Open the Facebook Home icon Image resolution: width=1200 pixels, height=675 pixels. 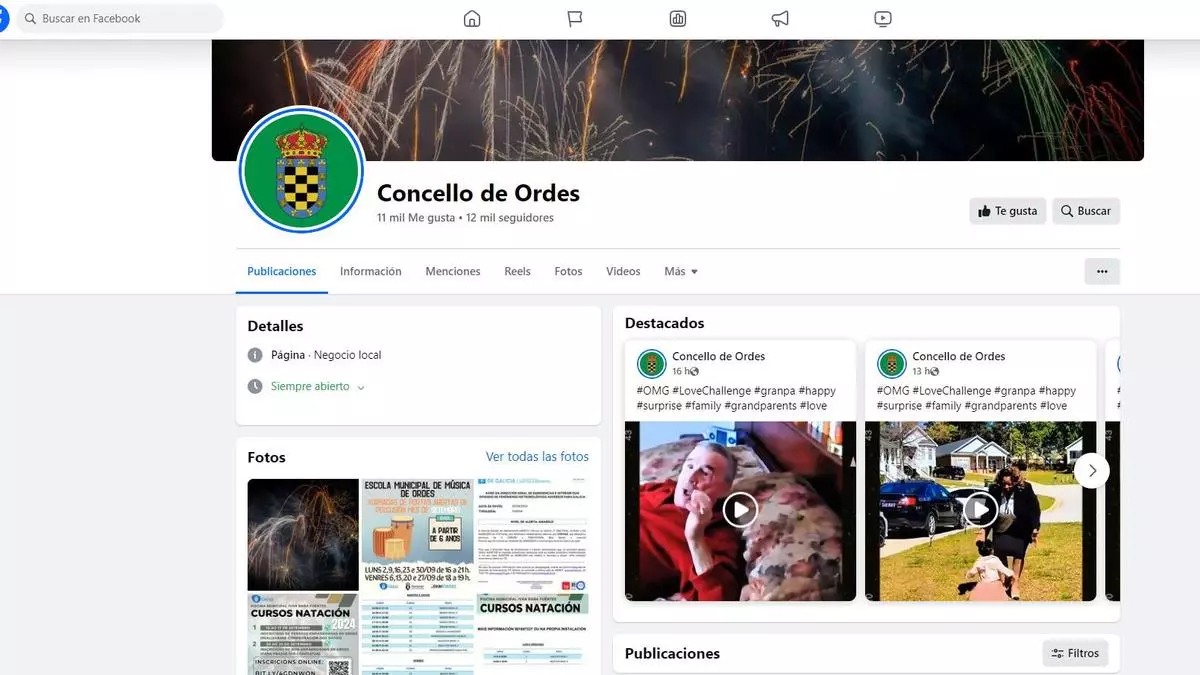pyautogui.click(x=472, y=19)
